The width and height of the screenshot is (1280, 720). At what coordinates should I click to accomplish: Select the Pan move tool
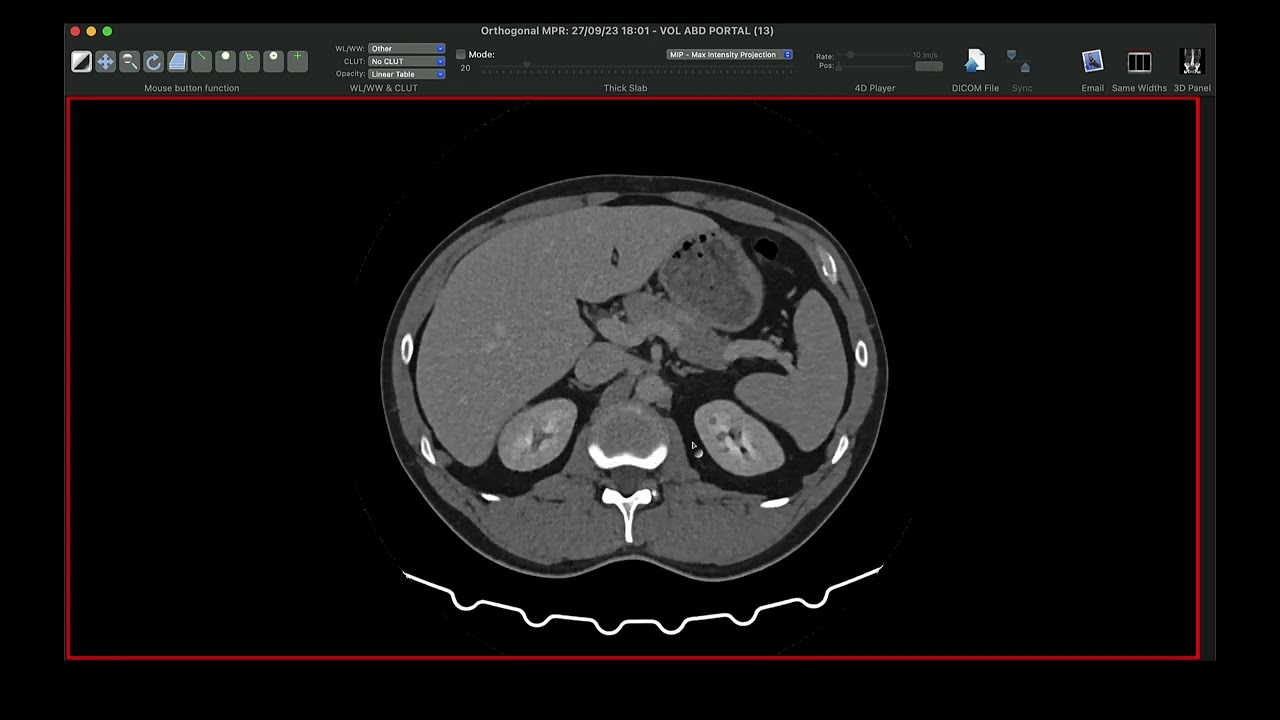[x=105, y=61]
